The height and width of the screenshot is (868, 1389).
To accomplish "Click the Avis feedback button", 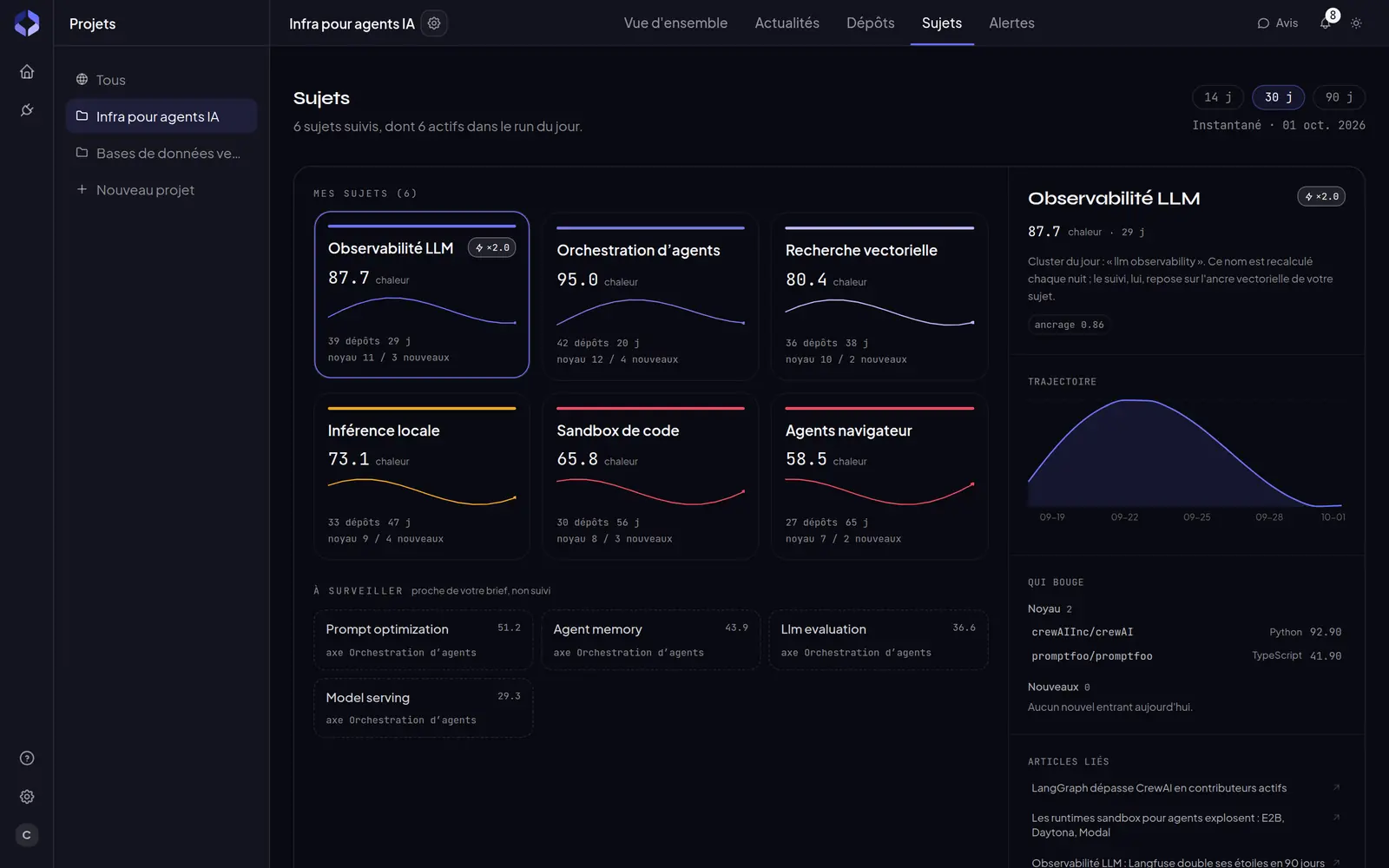I will coord(1278,23).
